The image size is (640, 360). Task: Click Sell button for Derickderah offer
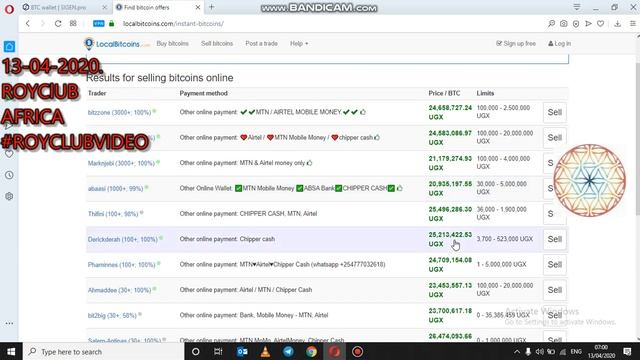tap(554, 239)
